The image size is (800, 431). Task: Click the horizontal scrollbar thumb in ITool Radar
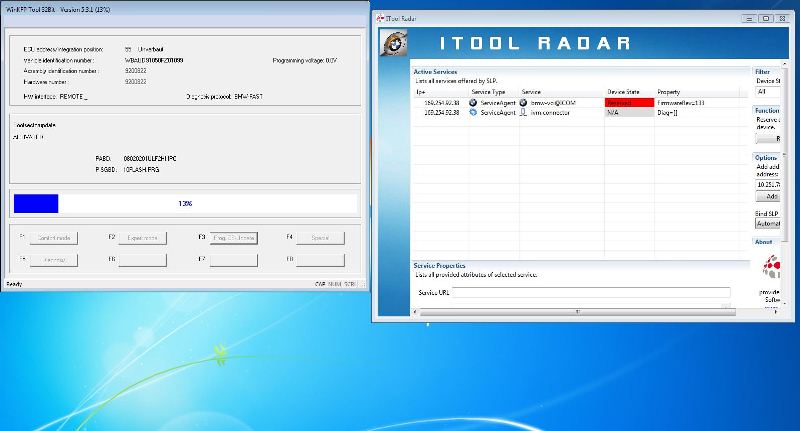pos(578,312)
